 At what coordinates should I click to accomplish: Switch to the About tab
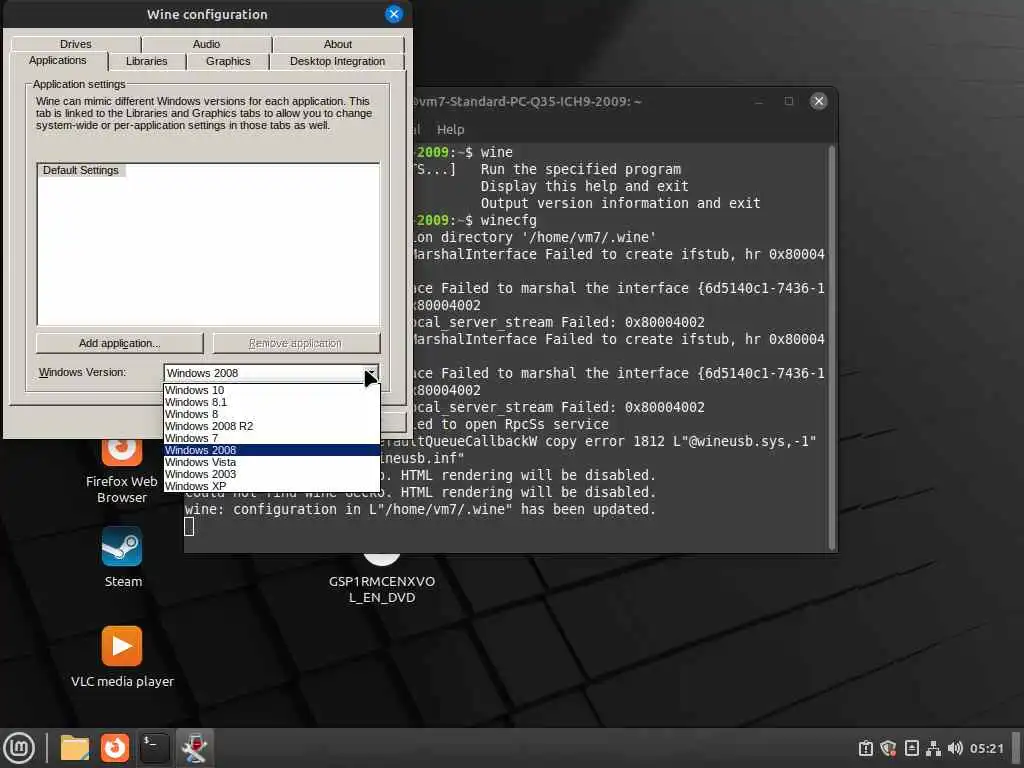pos(338,44)
